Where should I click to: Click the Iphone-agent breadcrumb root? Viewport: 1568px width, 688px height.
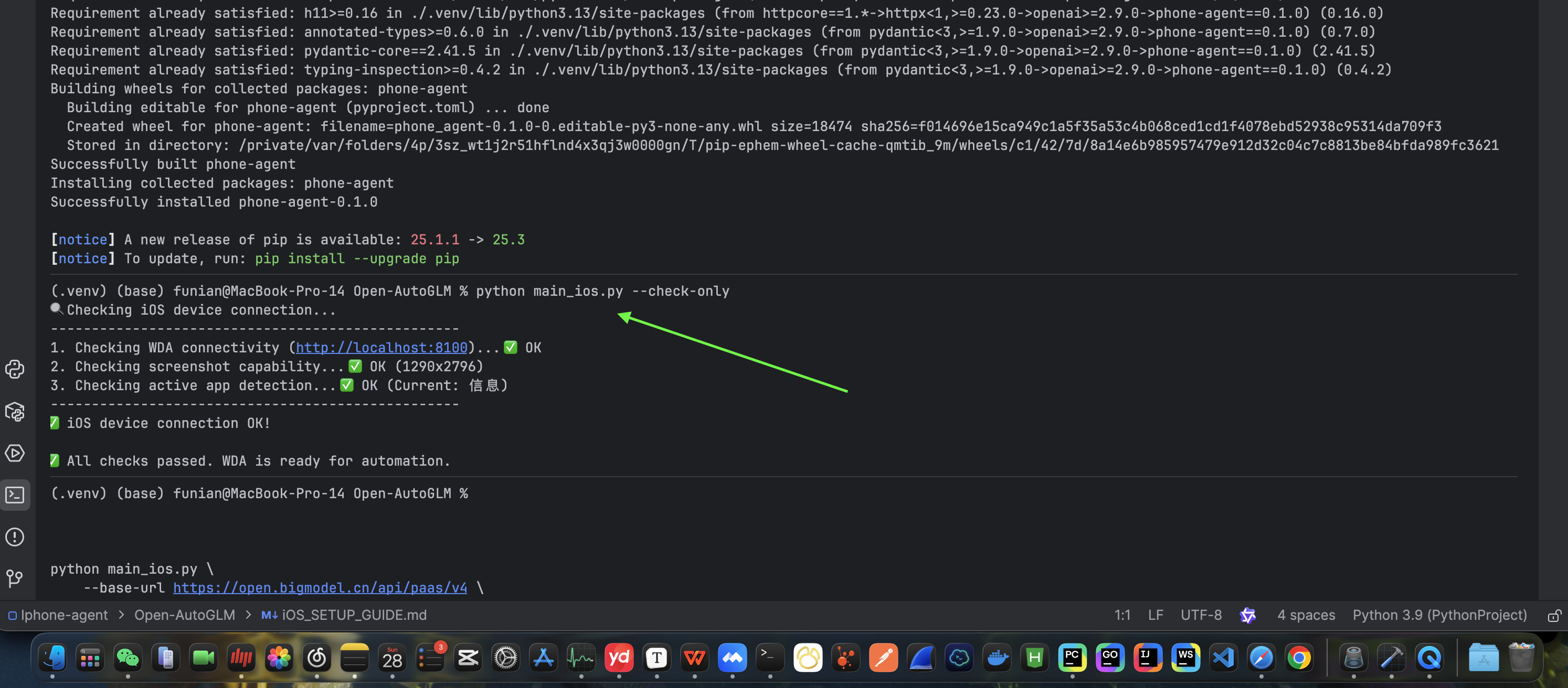click(63, 615)
